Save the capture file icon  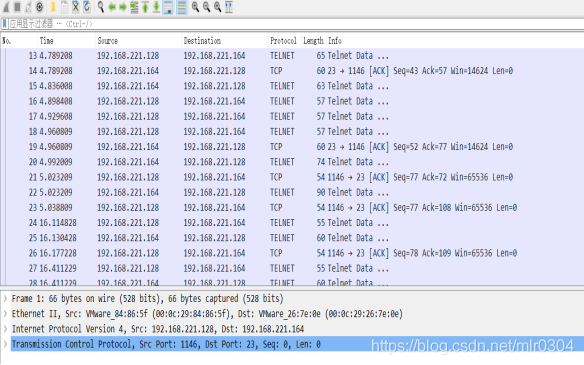[64, 7]
